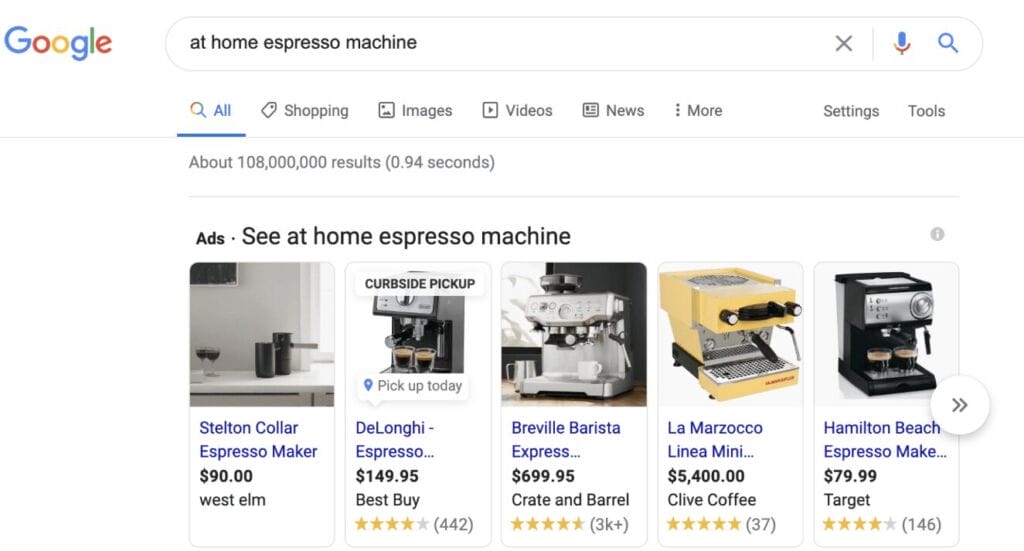The width and height of the screenshot is (1024, 551).
Task: Open Breville Barista Express link
Action: [x=566, y=439]
